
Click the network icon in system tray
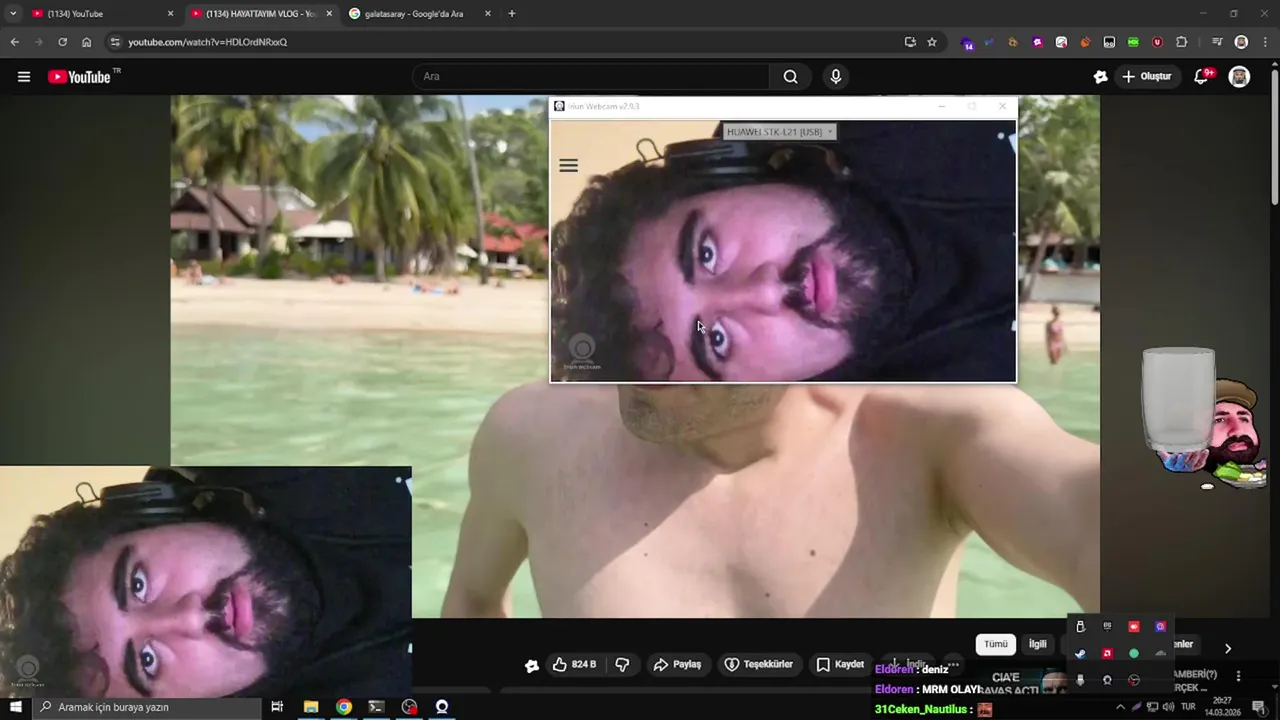[x=1152, y=707]
